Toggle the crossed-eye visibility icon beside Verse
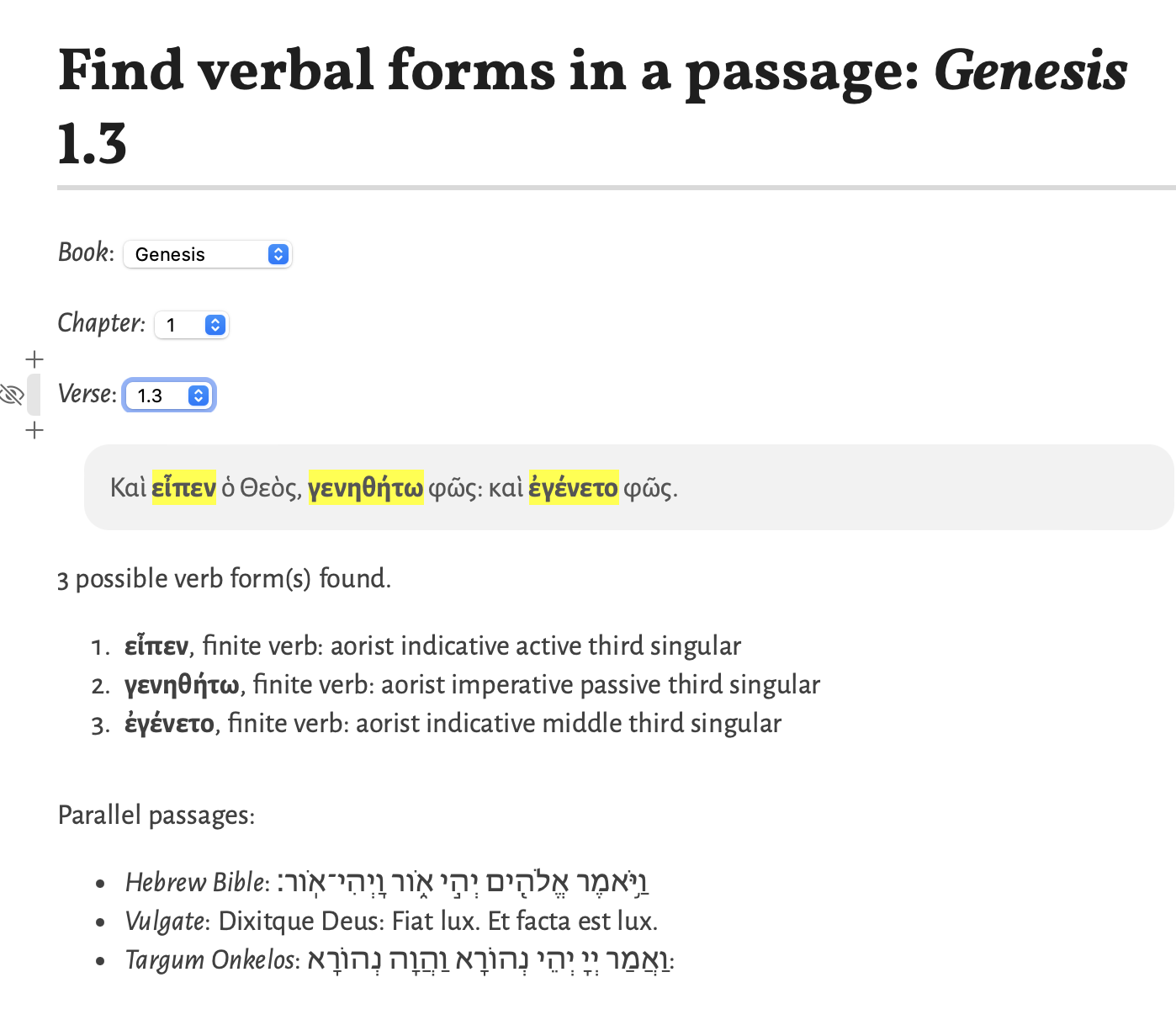Viewport: 1176px width, 1020px height. 12,394
